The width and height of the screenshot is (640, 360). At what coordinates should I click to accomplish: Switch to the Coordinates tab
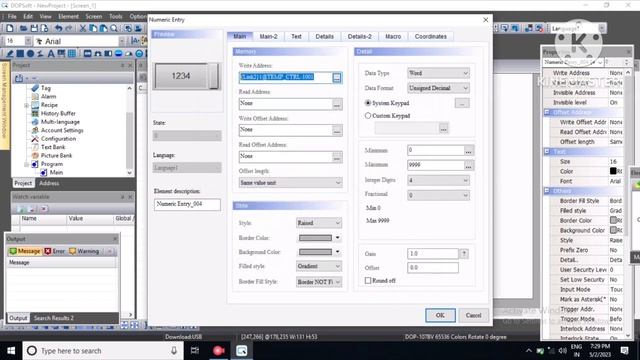tap(431, 36)
